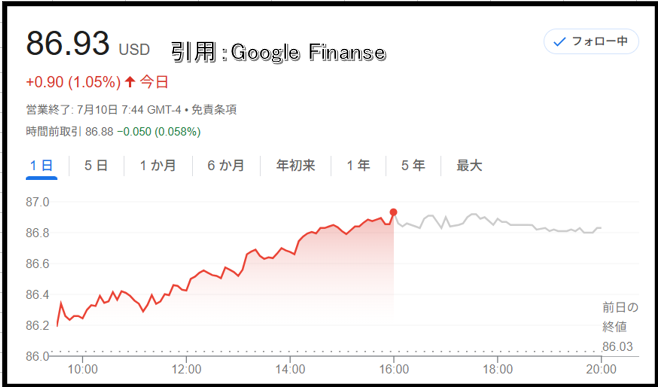Choose the 5 年 range tab

click(x=413, y=165)
